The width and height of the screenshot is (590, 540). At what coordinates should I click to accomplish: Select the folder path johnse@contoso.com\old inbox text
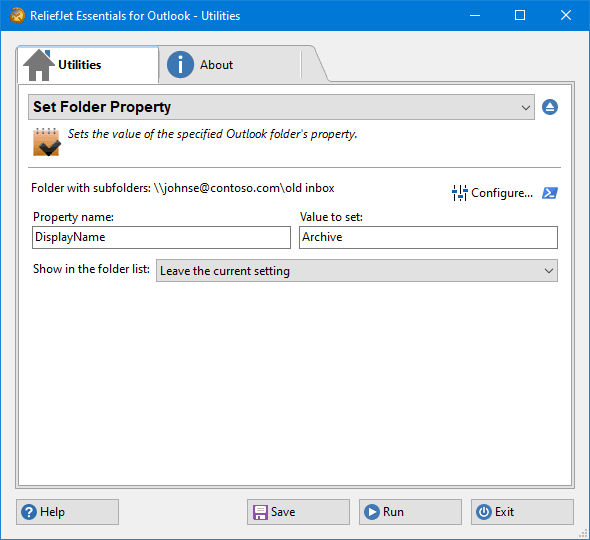click(244, 188)
